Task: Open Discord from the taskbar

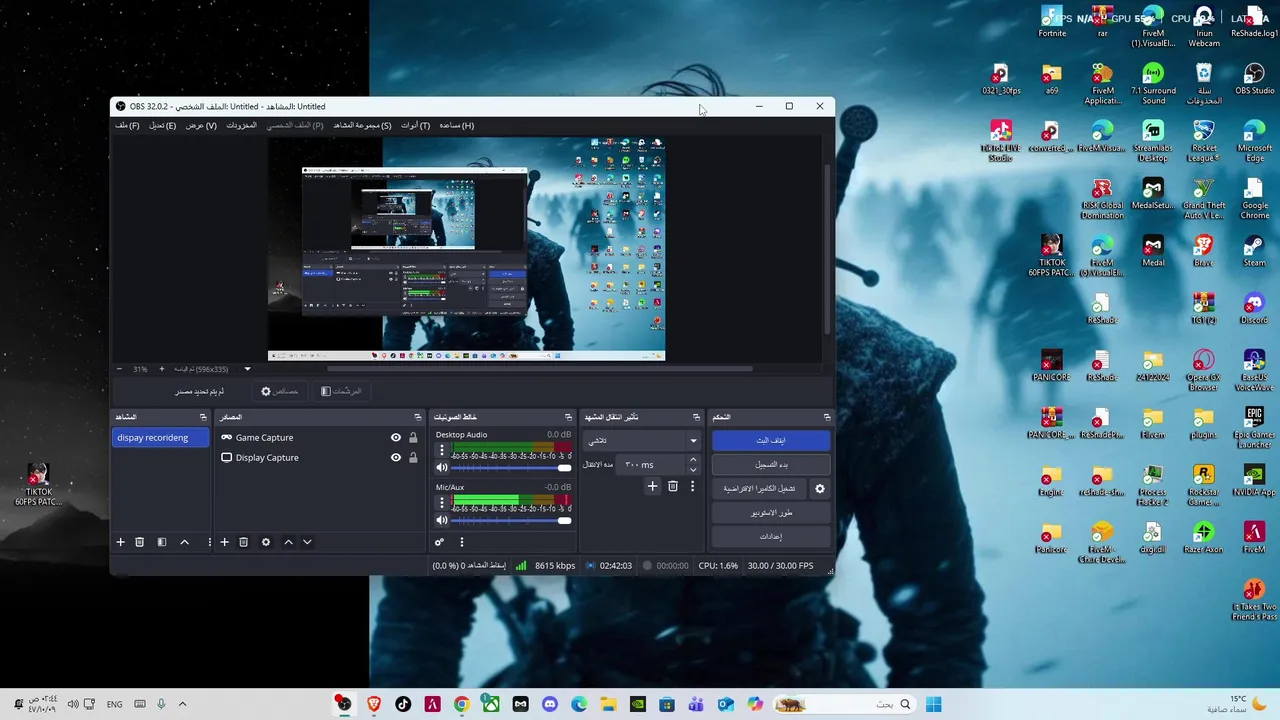Action: (549, 704)
